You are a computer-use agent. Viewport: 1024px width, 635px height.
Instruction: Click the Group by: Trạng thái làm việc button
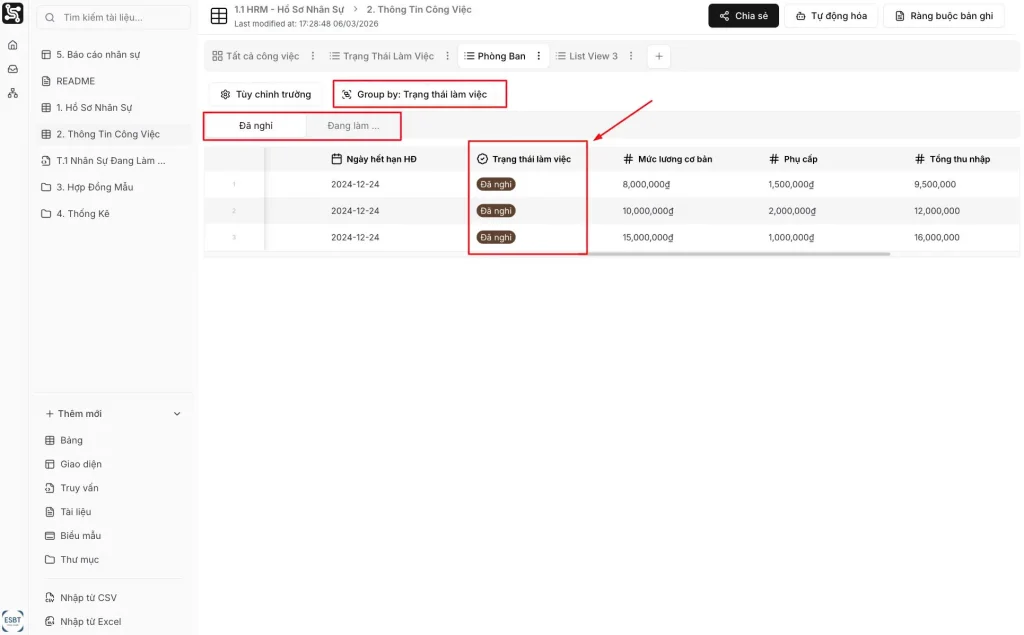point(420,94)
